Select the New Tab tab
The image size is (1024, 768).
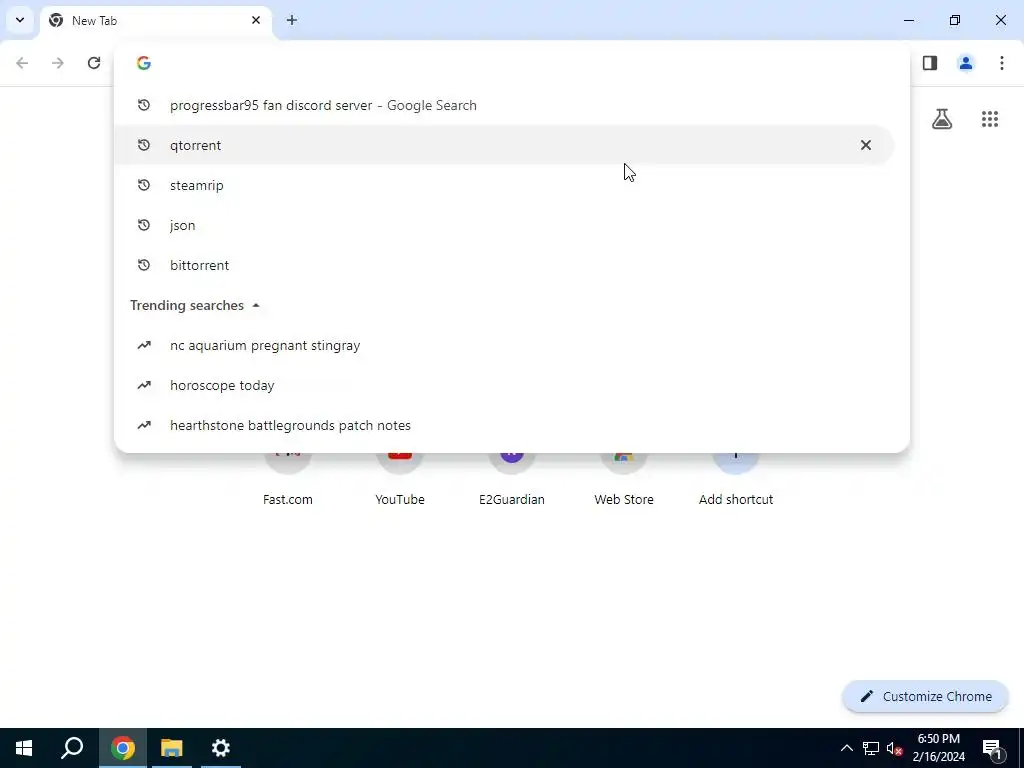(156, 21)
